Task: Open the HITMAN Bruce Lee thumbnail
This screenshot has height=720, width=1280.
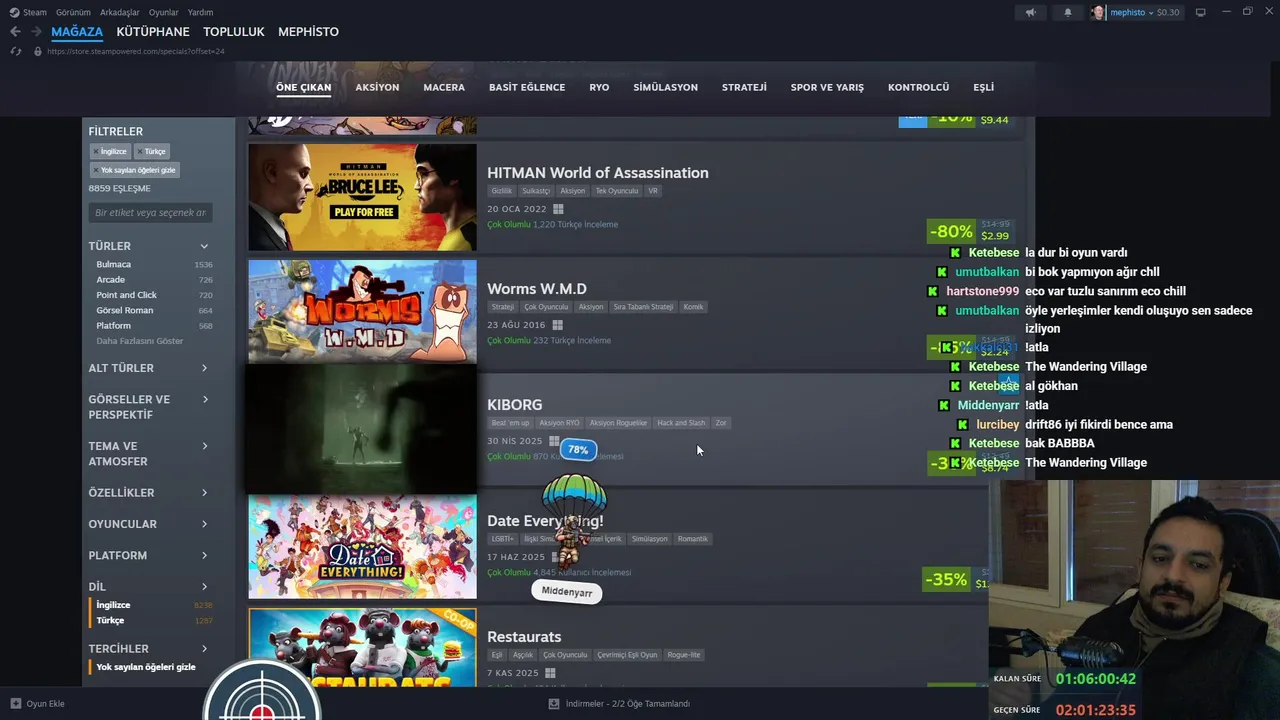Action: [x=362, y=197]
